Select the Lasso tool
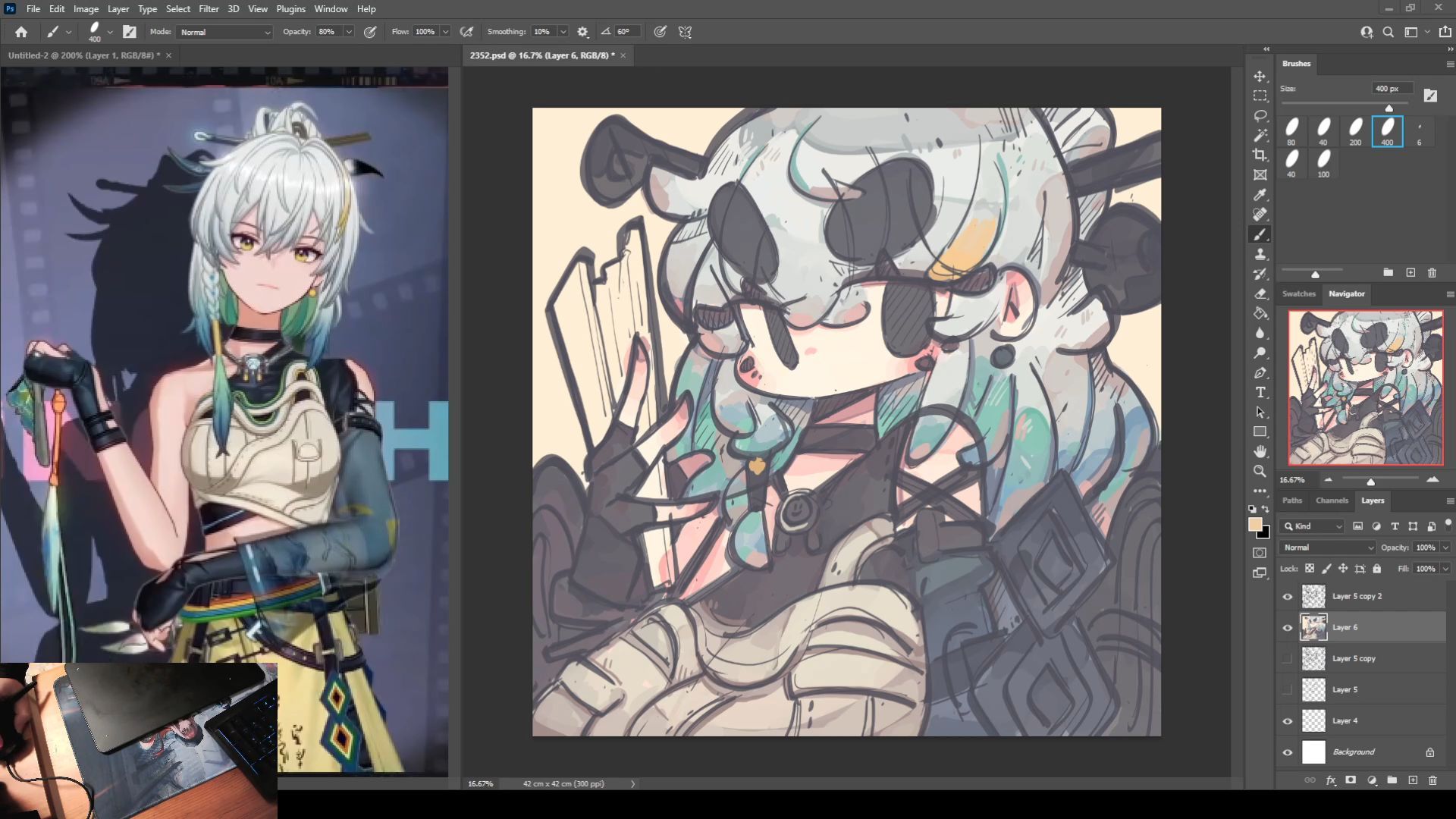 (x=1260, y=116)
